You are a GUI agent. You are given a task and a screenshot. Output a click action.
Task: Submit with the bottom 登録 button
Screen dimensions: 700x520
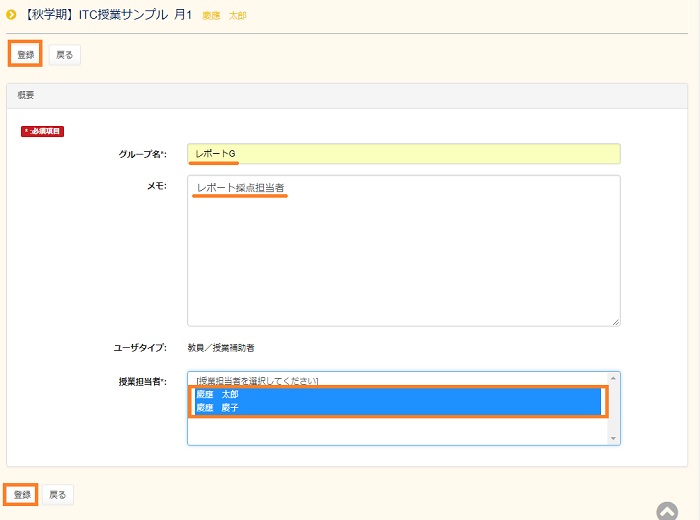tap(22, 494)
